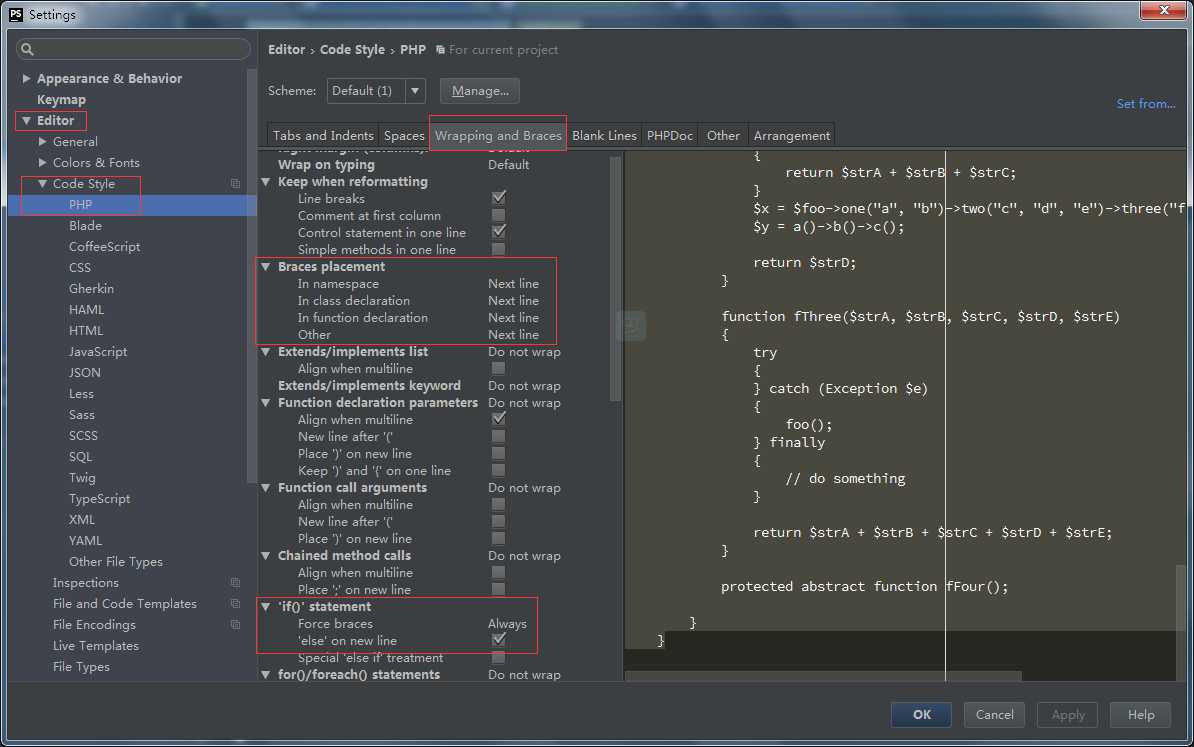
Task: Select TypeScript code style
Action: [x=99, y=499]
